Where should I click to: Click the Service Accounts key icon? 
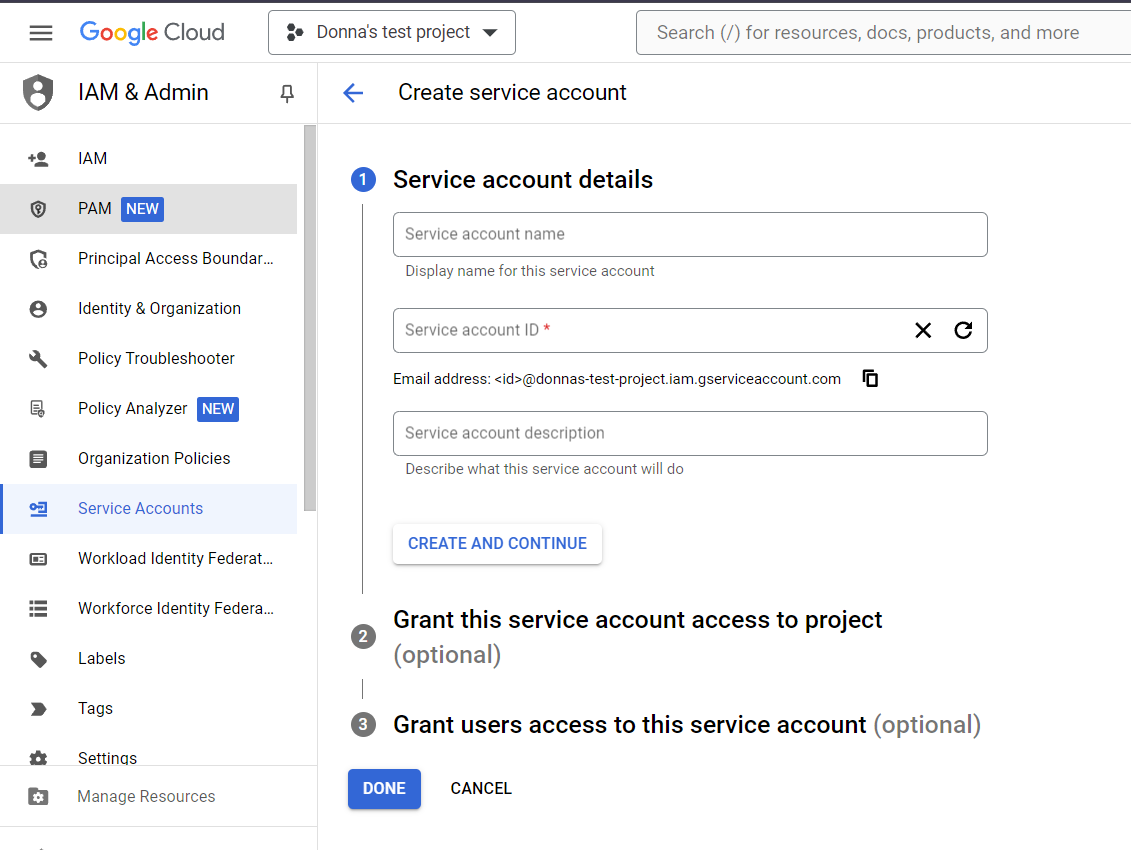(38, 509)
